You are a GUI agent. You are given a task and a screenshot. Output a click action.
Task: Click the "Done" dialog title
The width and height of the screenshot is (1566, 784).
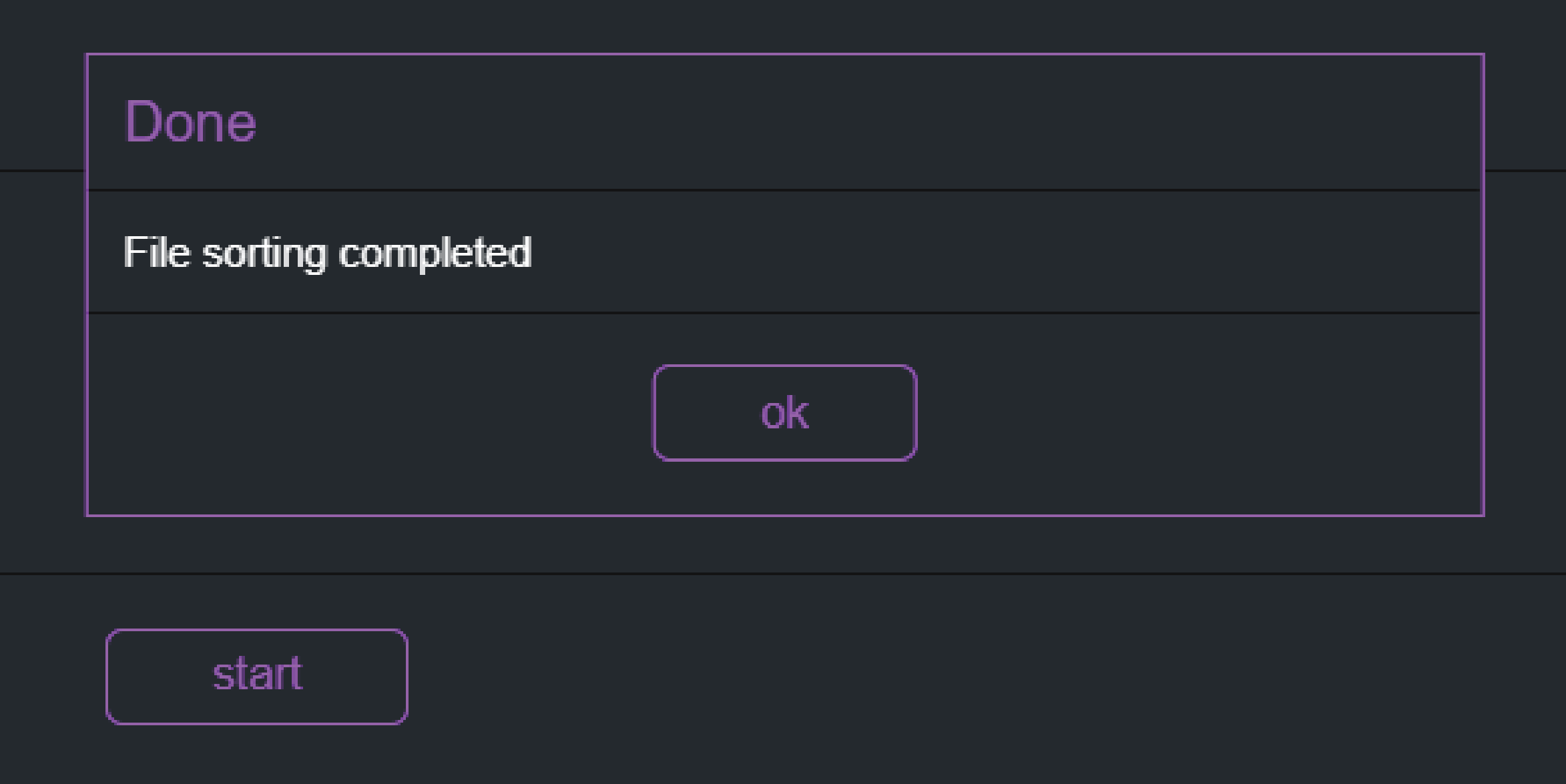pyautogui.click(x=190, y=122)
